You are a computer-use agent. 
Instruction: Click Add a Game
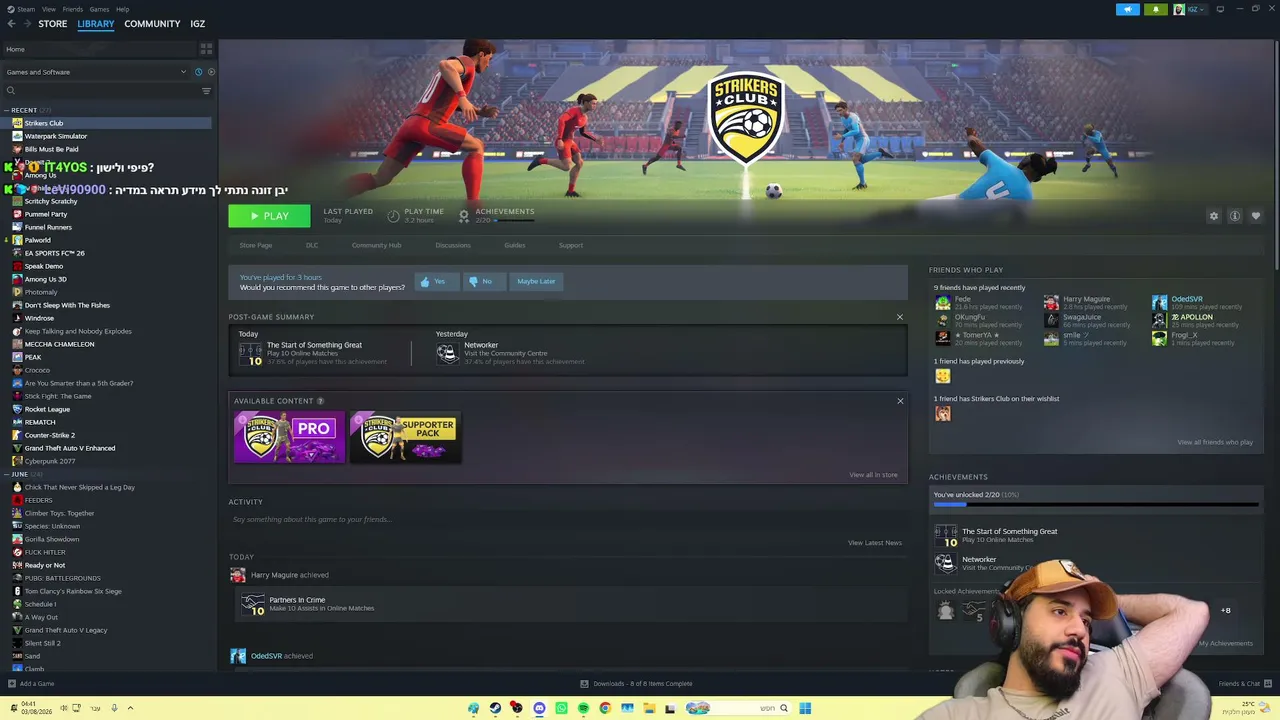tap(31, 684)
